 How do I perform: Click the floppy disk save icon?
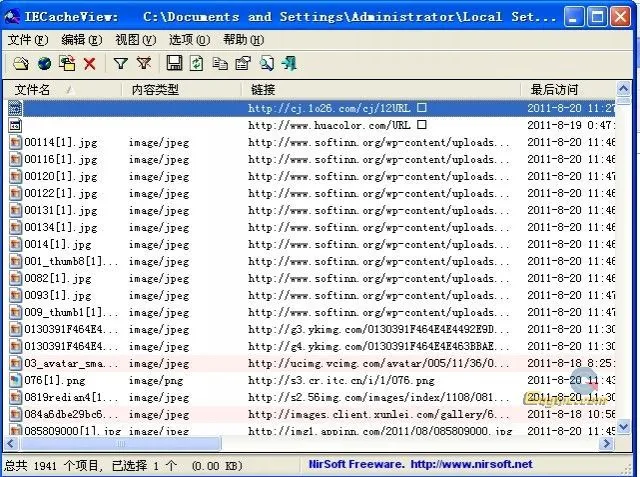pos(174,64)
